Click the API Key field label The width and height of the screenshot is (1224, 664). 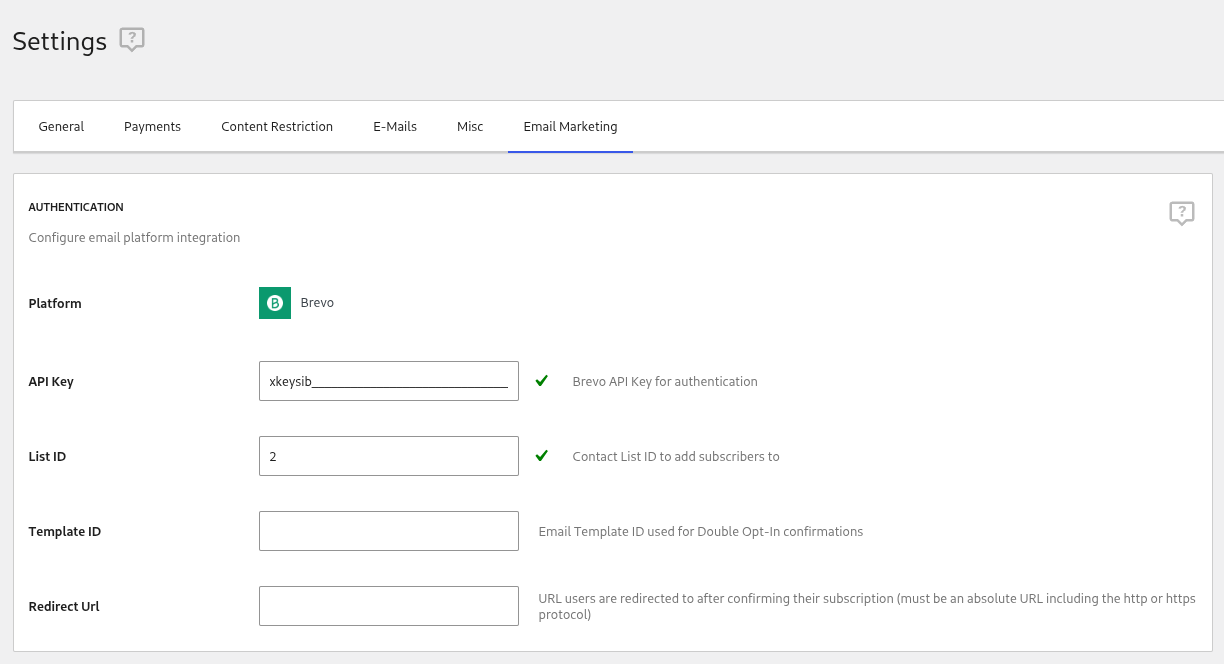pyautogui.click(x=50, y=381)
